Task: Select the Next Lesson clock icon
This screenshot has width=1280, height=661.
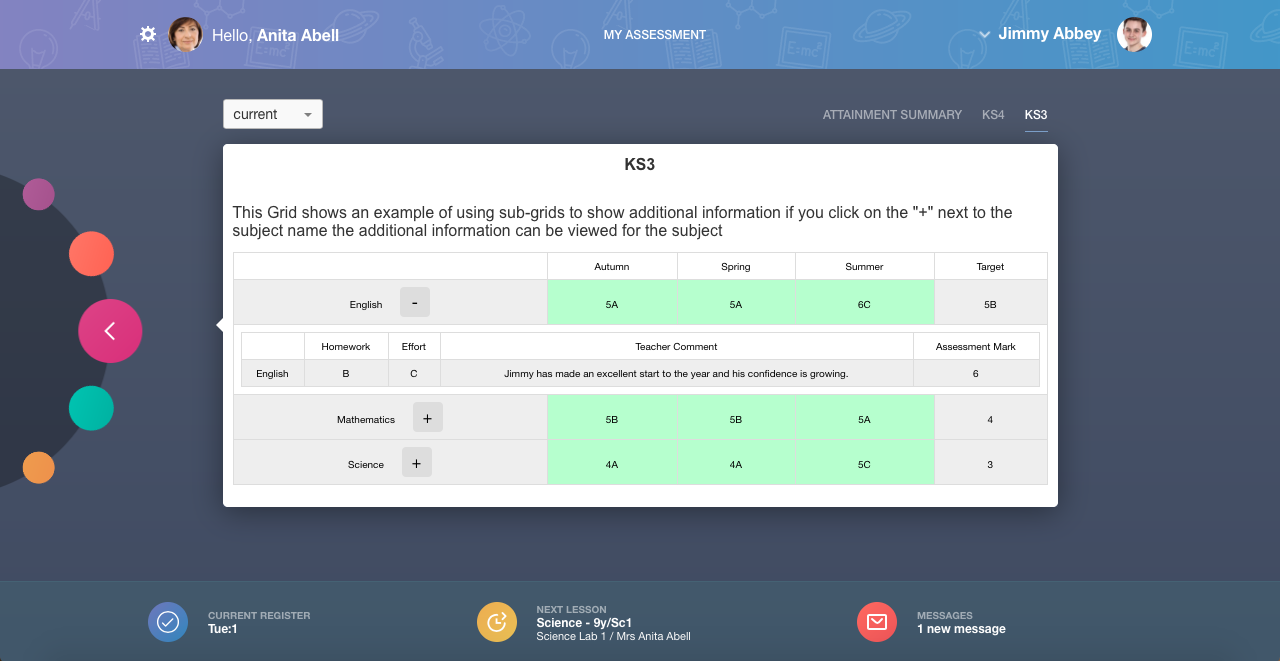Action: [x=497, y=622]
